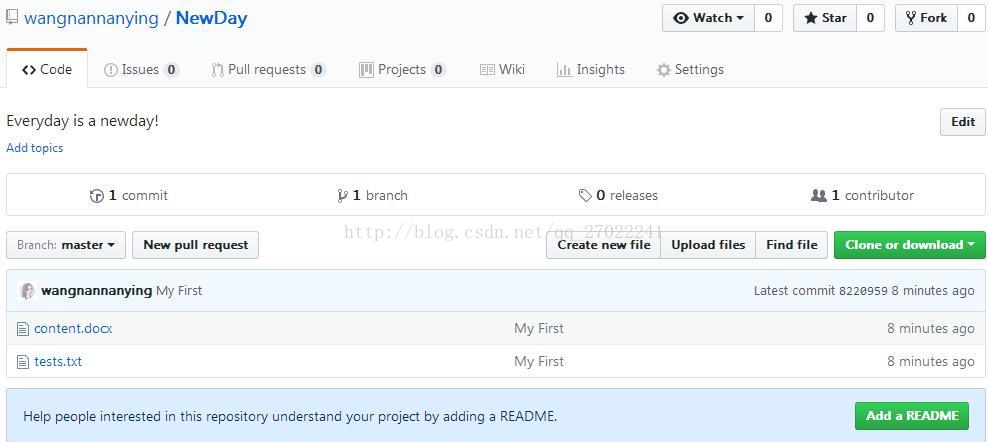This screenshot has height=442, width=988.
Task: Open the Wiki tab
Action: (x=502, y=69)
